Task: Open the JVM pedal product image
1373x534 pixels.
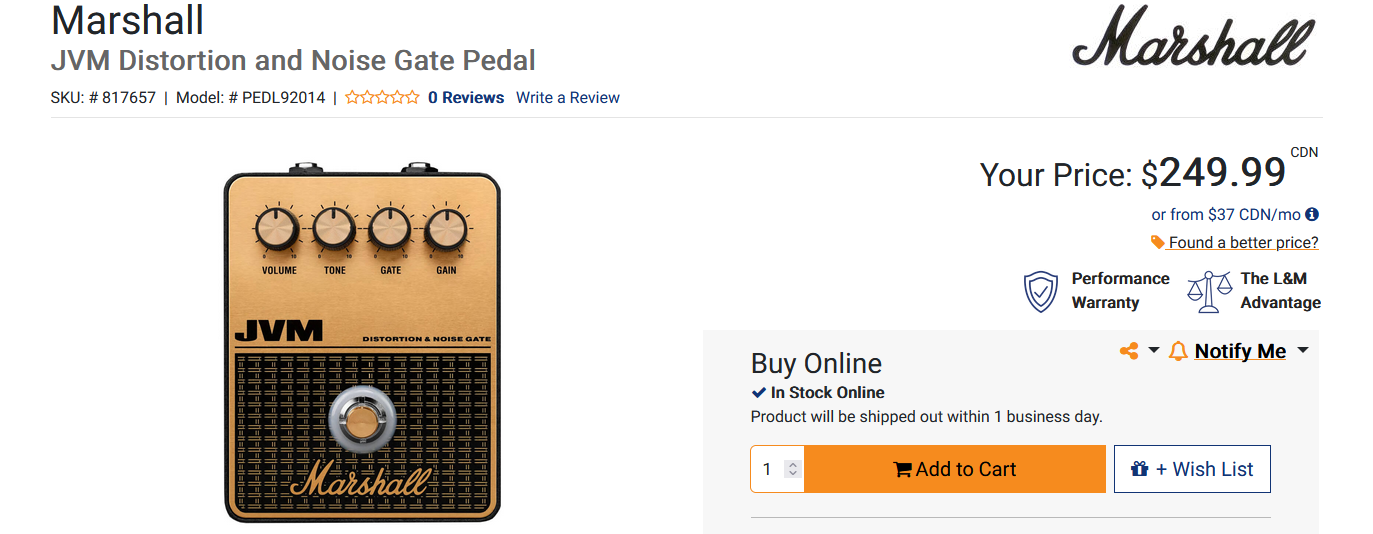Action: coord(362,341)
